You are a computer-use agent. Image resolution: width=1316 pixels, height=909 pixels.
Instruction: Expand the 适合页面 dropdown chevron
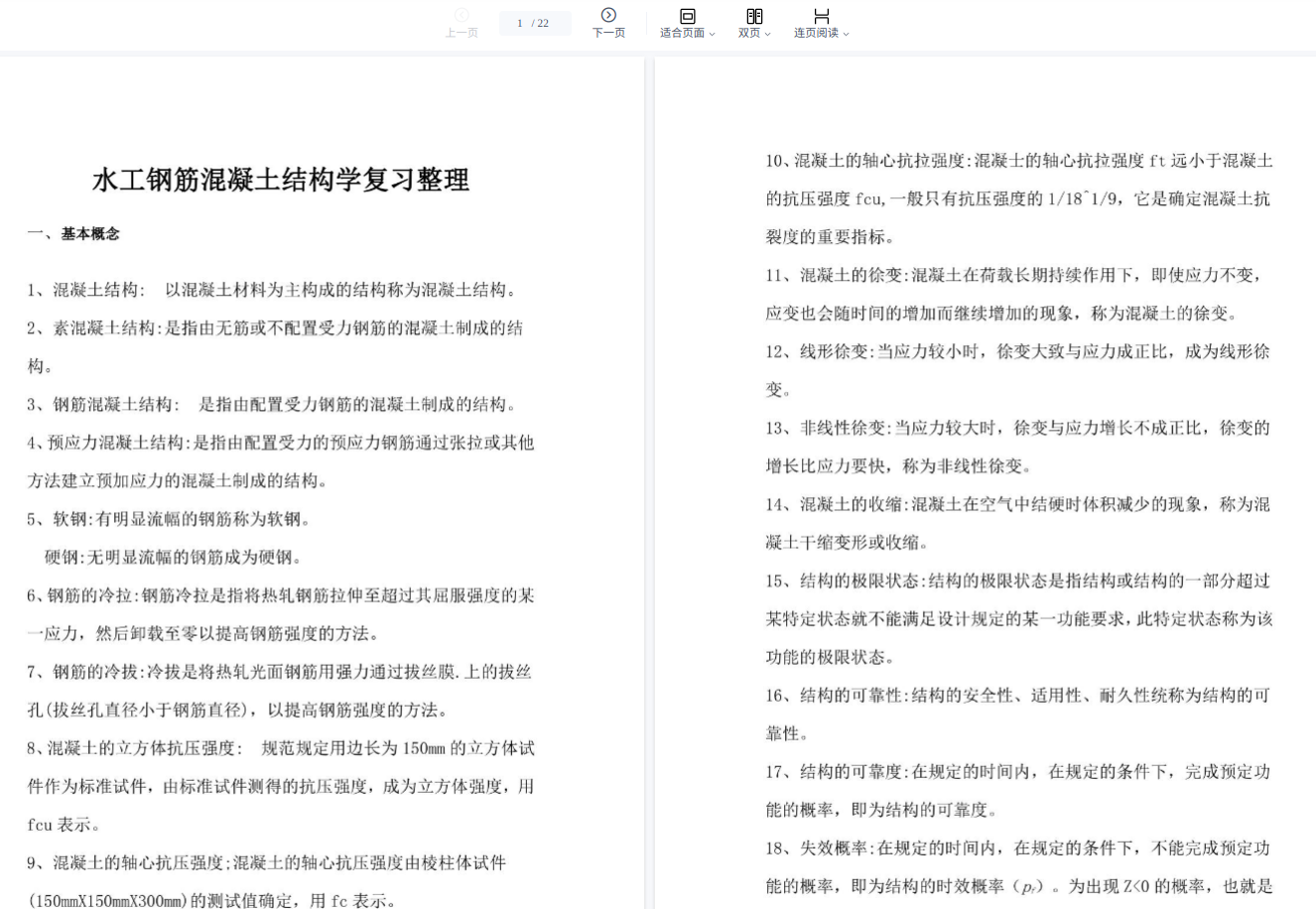(712, 34)
